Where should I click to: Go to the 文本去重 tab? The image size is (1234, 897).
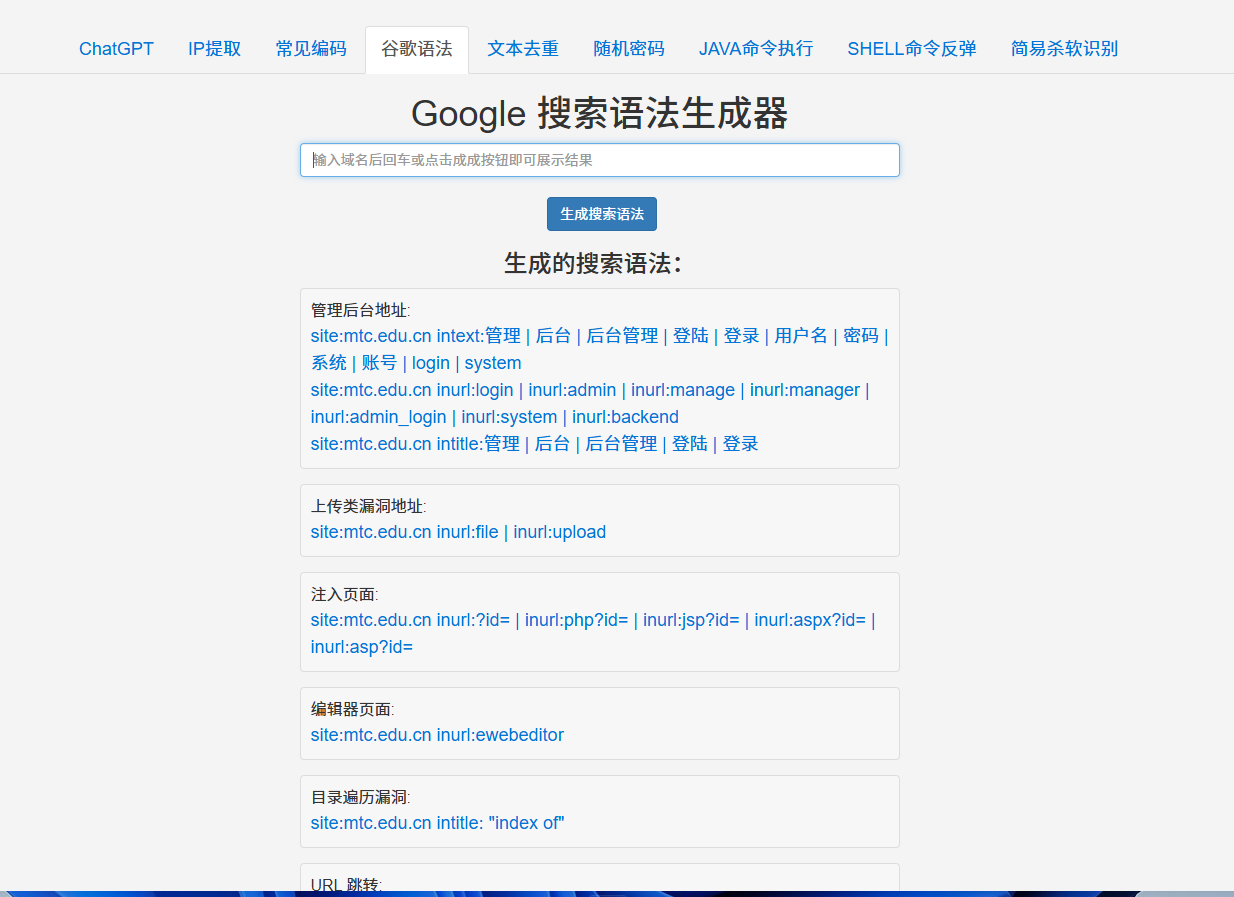pyautogui.click(x=523, y=49)
